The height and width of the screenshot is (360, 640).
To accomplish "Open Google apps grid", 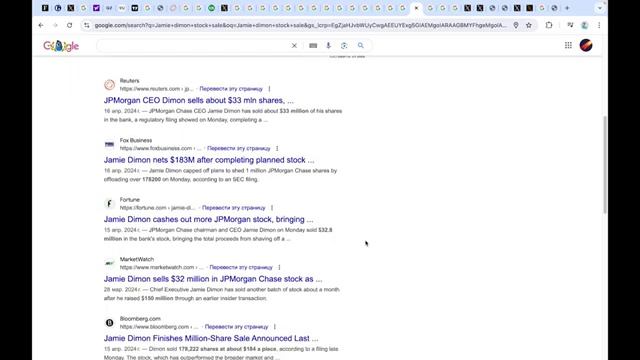I will pyautogui.click(x=568, y=45).
